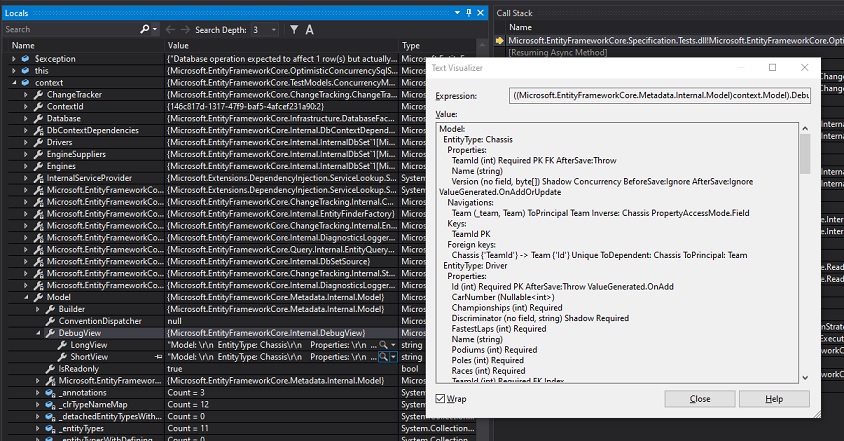Open the visualizer dropdown arrow for ShortView
The image size is (844, 441).
tap(393, 356)
